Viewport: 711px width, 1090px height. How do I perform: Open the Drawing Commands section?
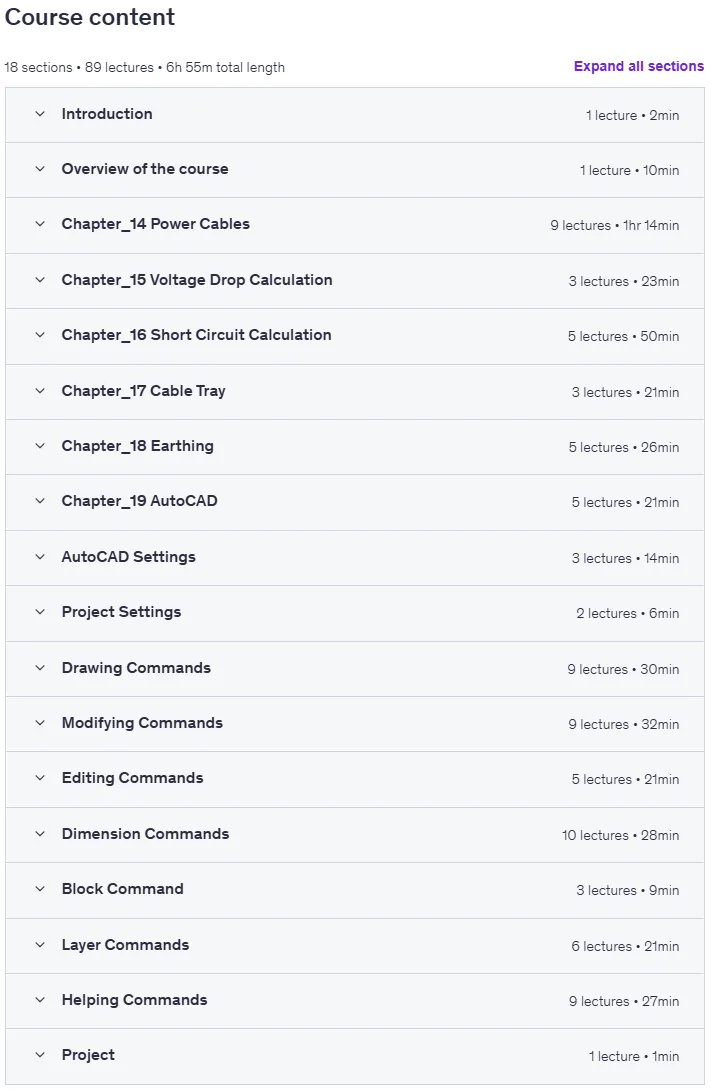pos(354,669)
